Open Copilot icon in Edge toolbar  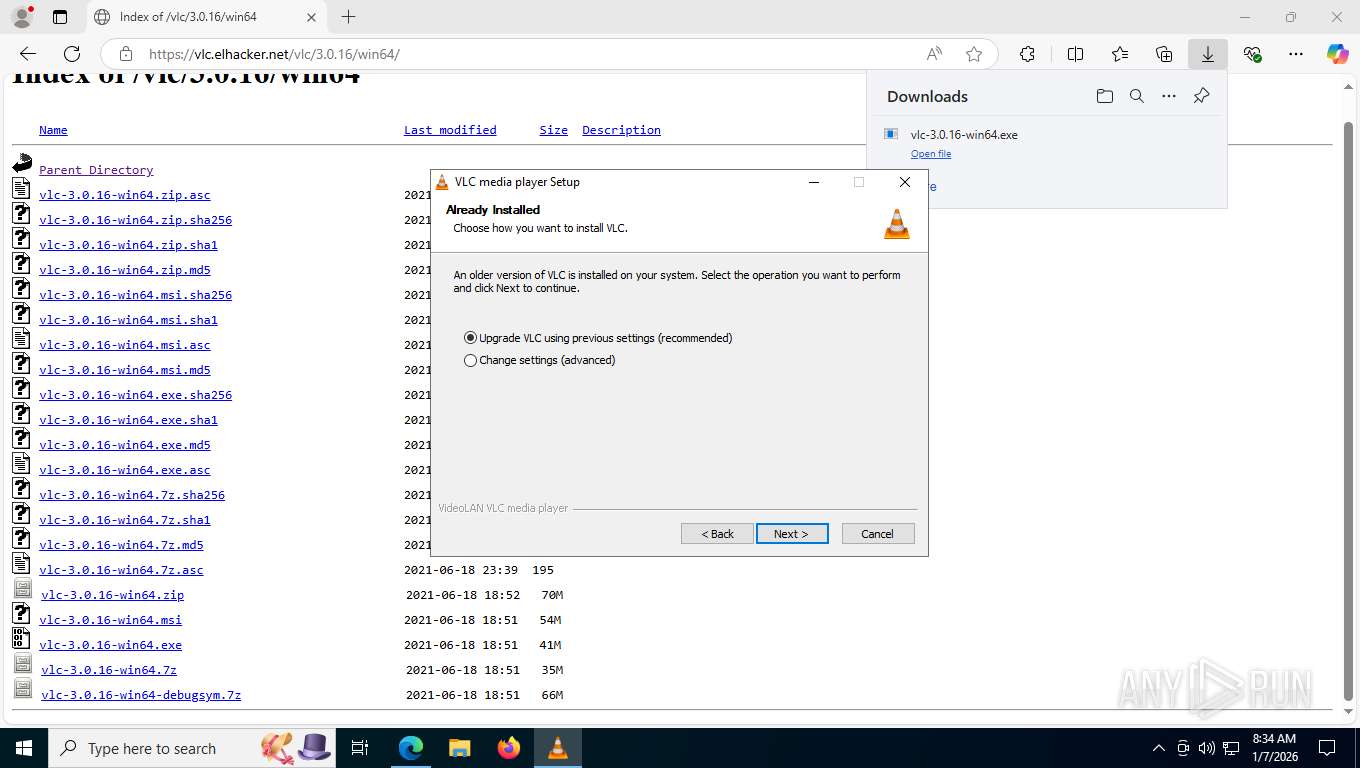(x=1338, y=54)
